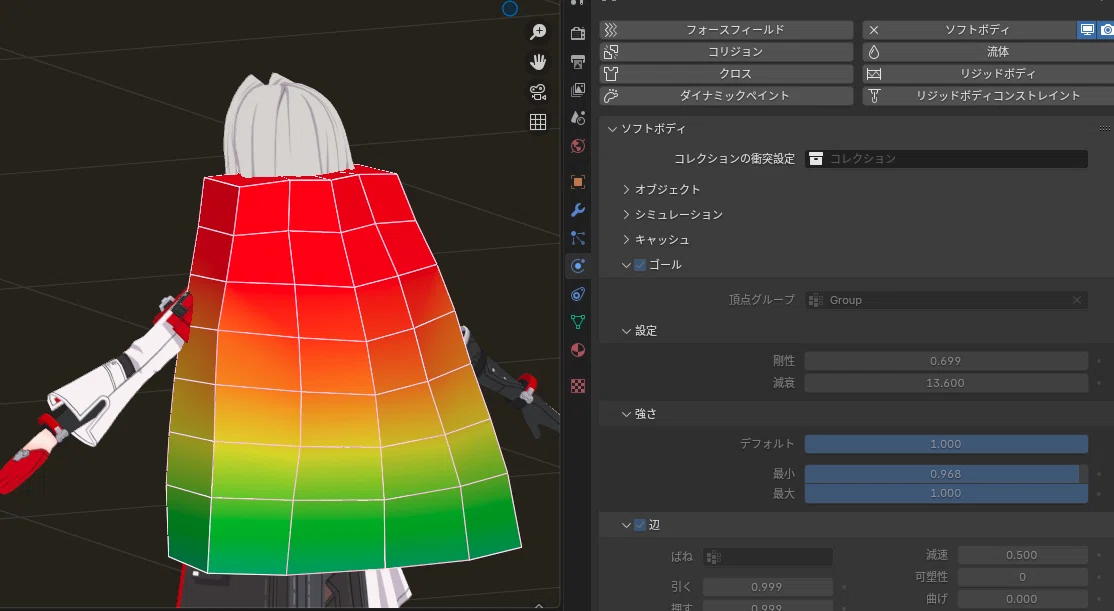The height and width of the screenshot is (611, 1114).
Task: Open the Object properties tab (orange square)
Action: 578,182
